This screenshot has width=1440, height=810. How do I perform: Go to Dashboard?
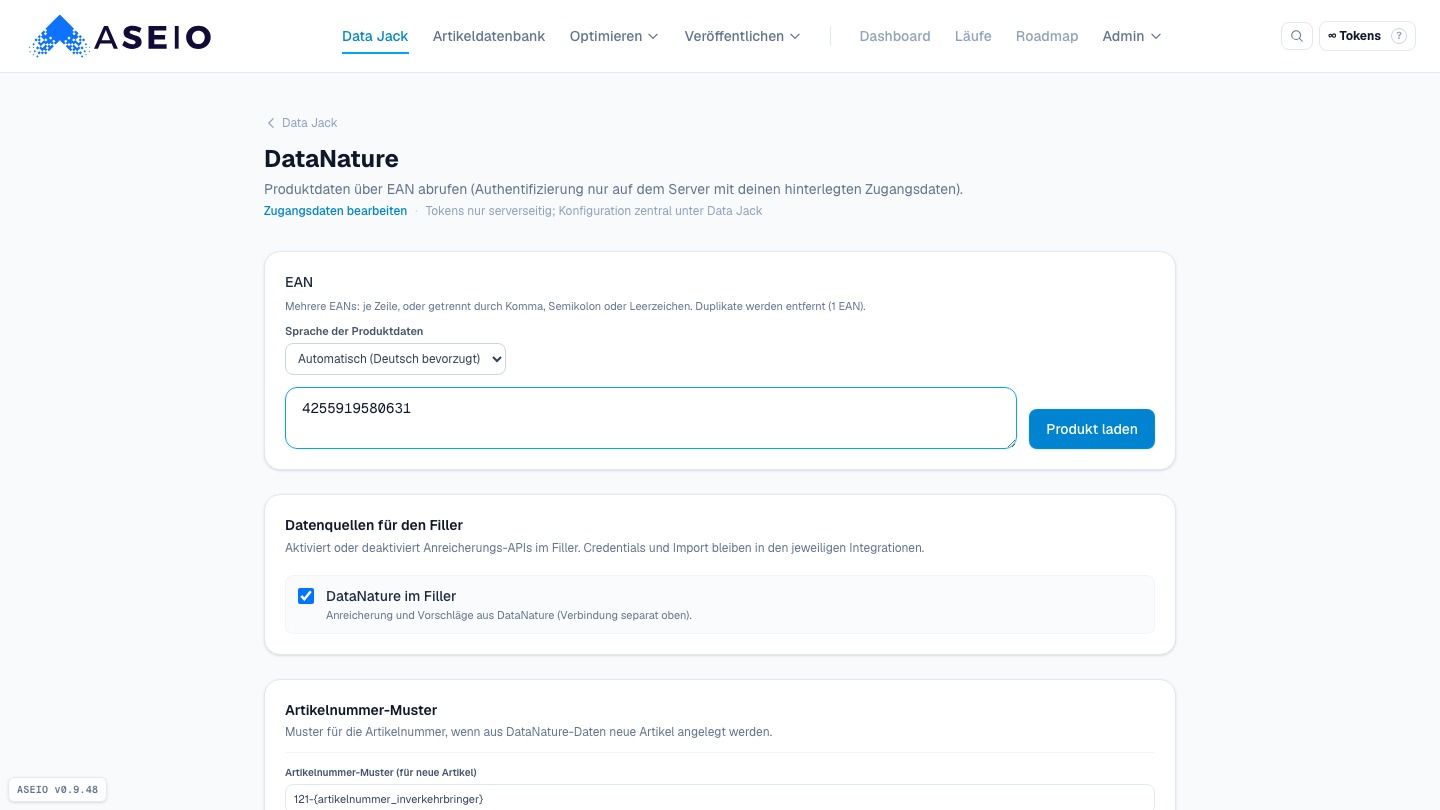[x=895, y=36]
